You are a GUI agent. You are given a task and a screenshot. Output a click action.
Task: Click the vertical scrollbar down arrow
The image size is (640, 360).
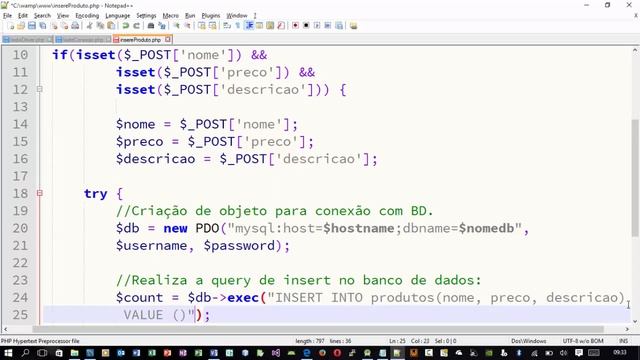click(x=635, y=321)
